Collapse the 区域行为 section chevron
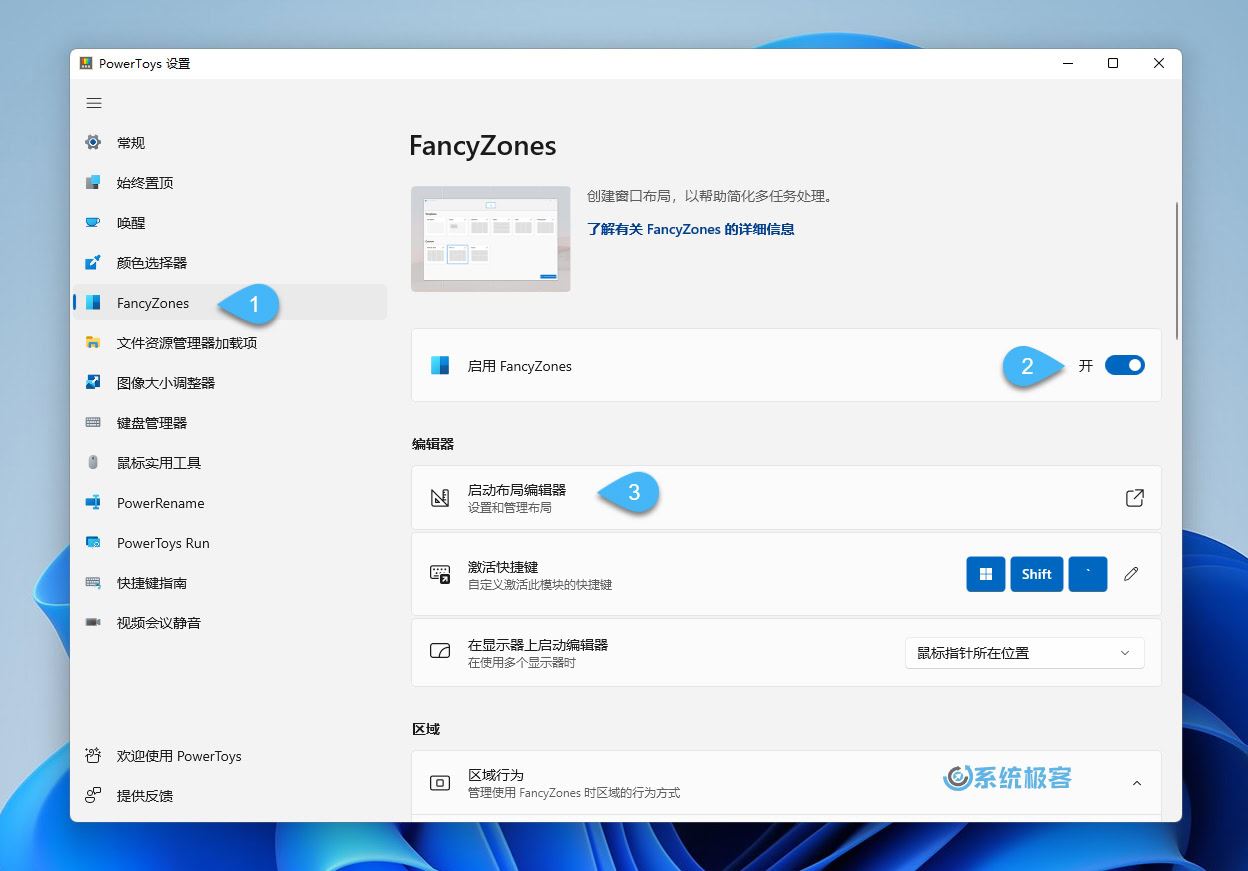This screenshot has height=871, width=1248. [x=1137, y=783]
